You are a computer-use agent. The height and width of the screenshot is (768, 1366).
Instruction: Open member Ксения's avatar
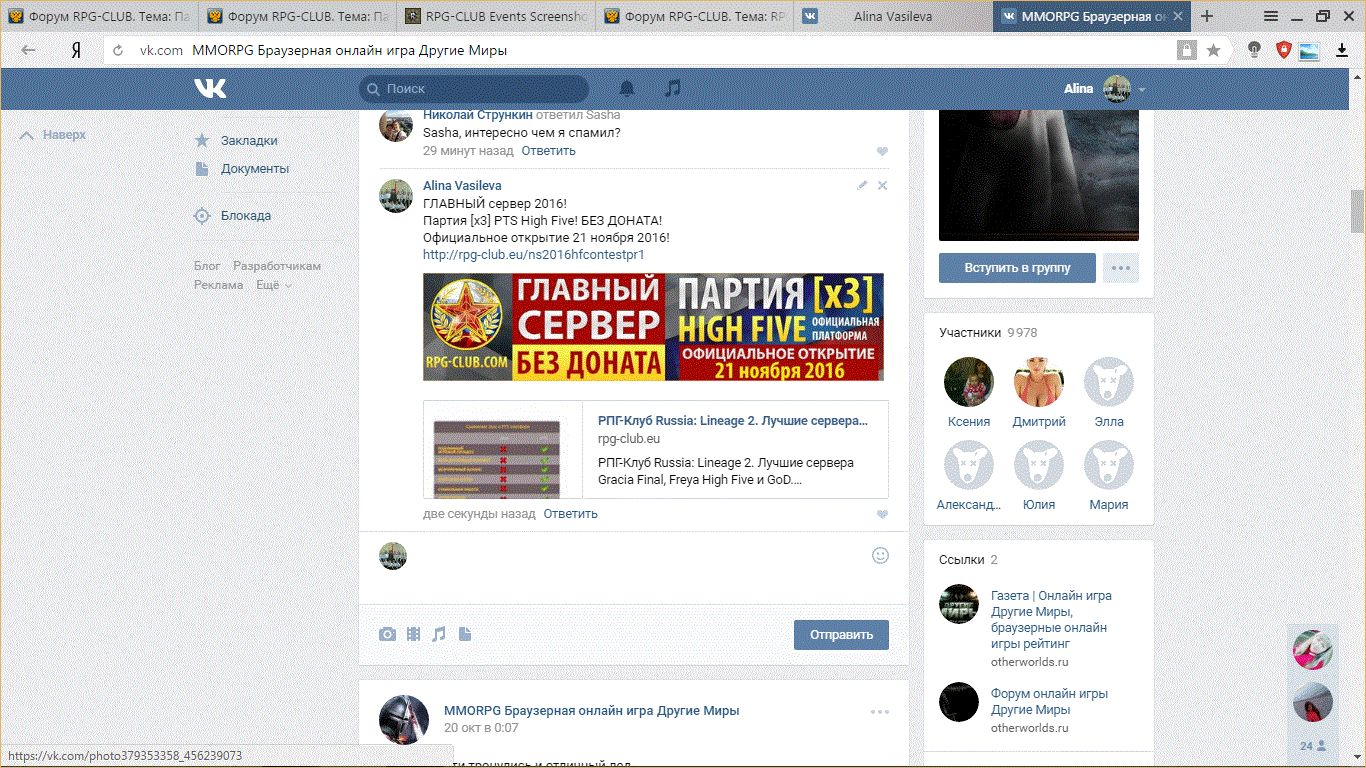pos(969,382)
